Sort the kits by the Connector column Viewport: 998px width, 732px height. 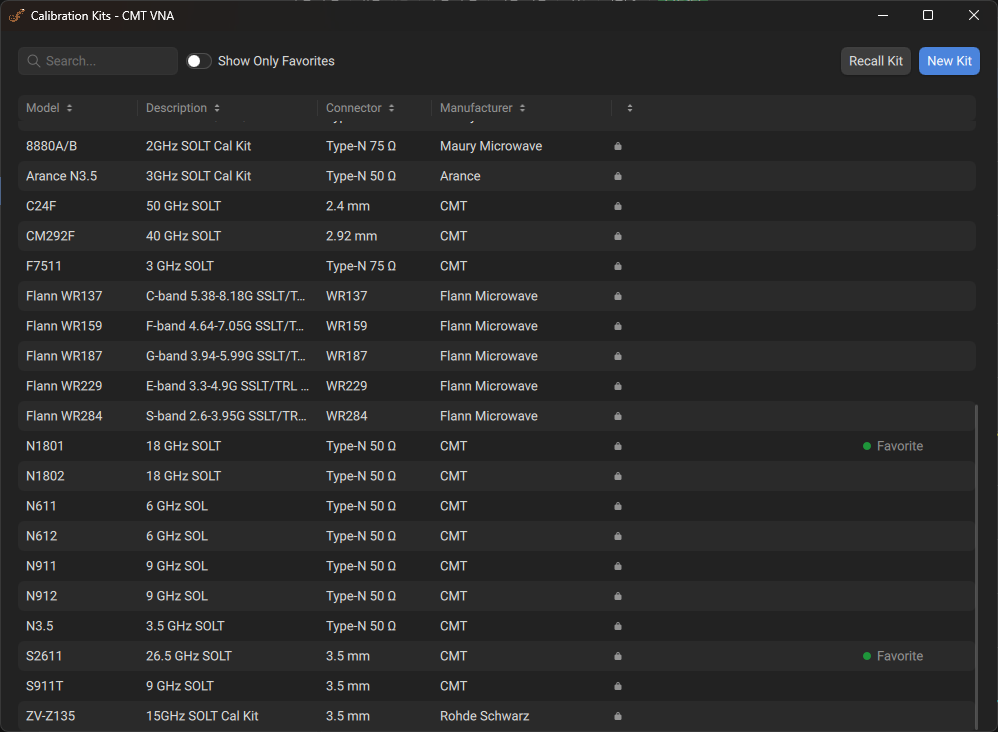point(360,108)
